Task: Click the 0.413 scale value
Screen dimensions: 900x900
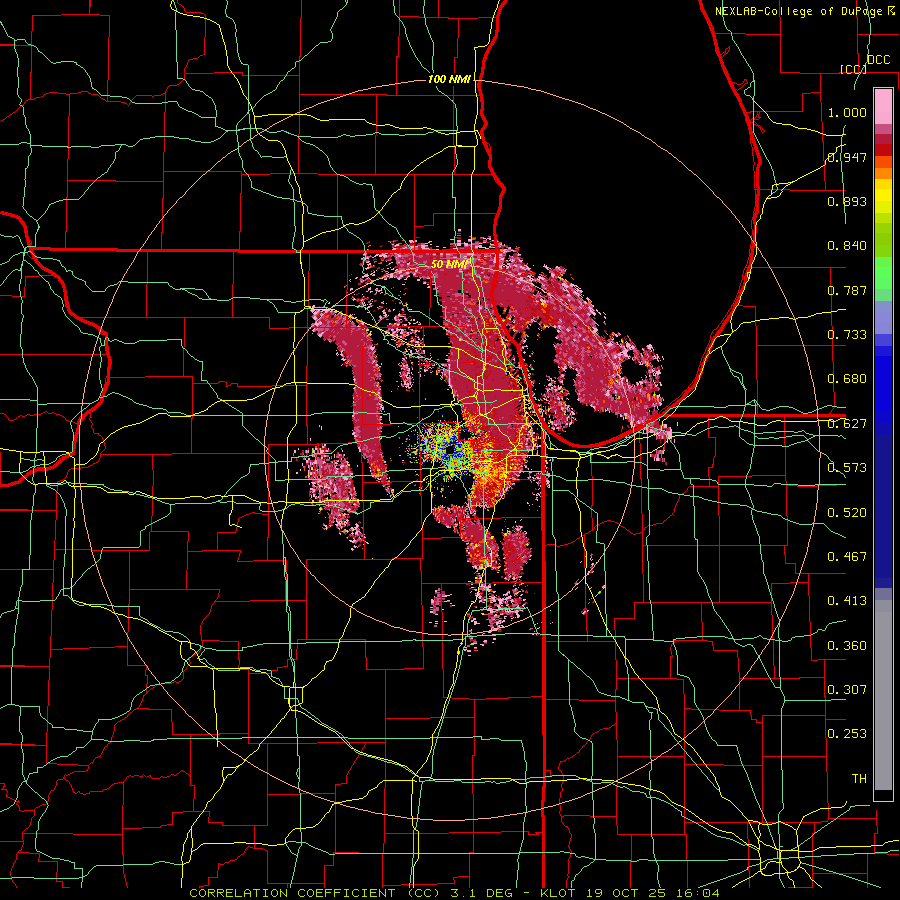Action: pos(847,601)
